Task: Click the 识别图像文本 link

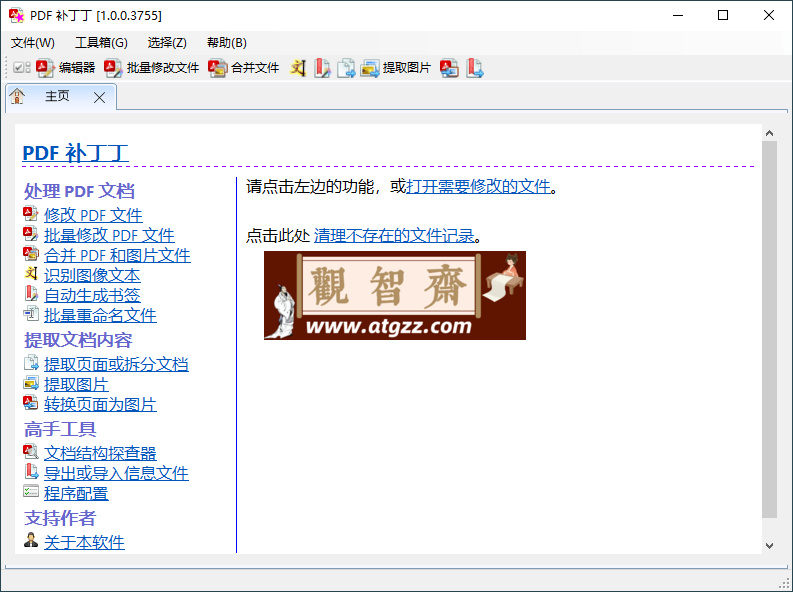Action: coord(92,275)
